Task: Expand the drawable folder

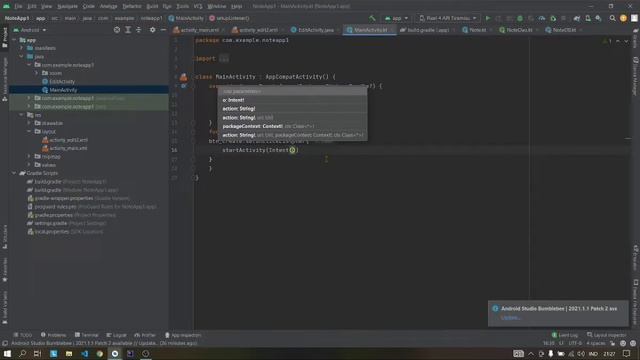Action: pos(29,123)
